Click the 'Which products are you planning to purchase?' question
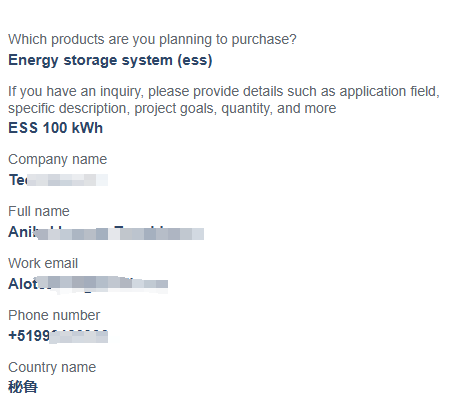 click(x=152, y=39)
